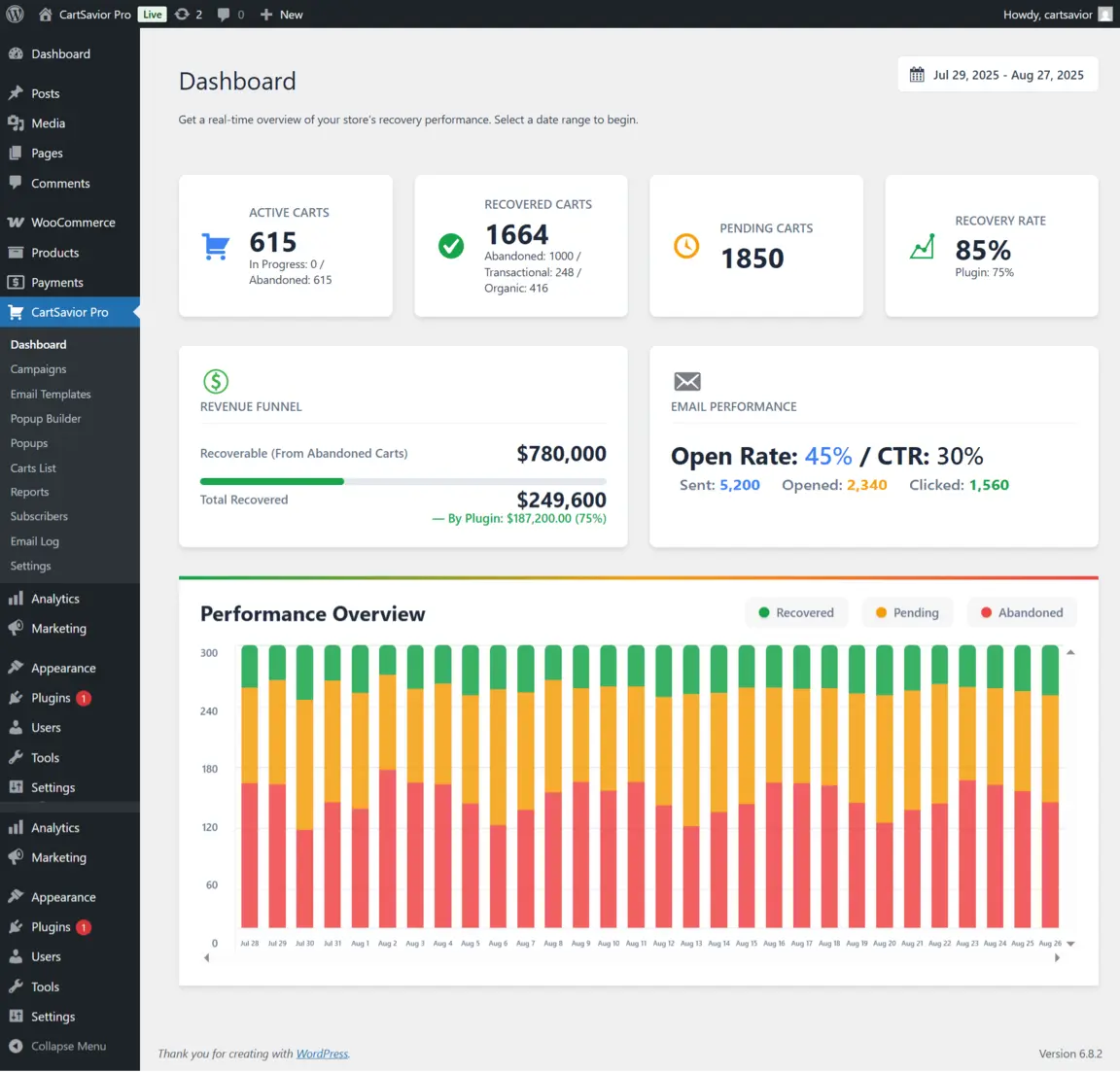The height and width of the screenshot is (1072, 1120).
Task: Open the updates icon showing 2
Action: tap(189, 15)
